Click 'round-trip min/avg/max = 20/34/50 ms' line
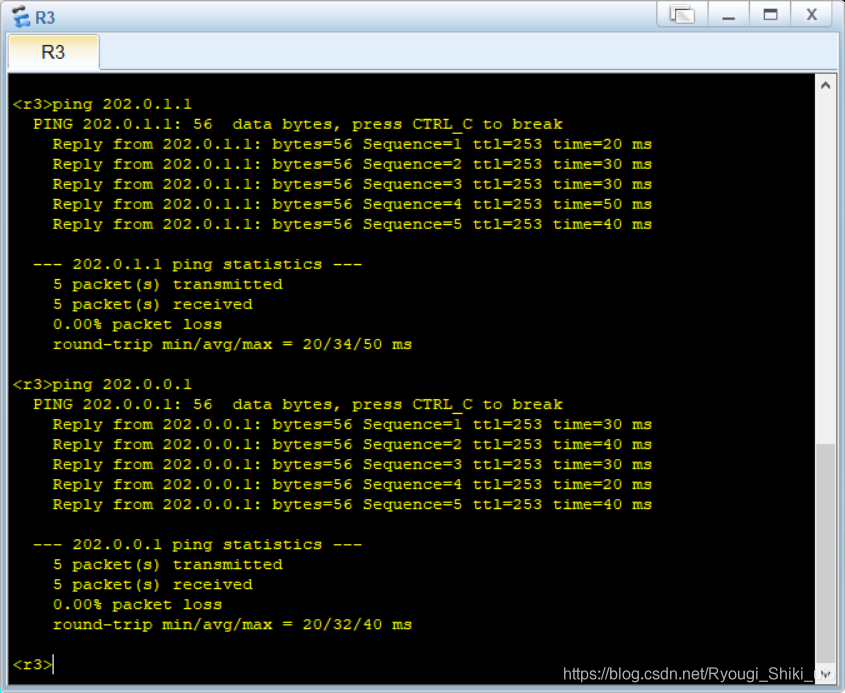Viewport: 845px width, 693px height. tap(232, 344)
